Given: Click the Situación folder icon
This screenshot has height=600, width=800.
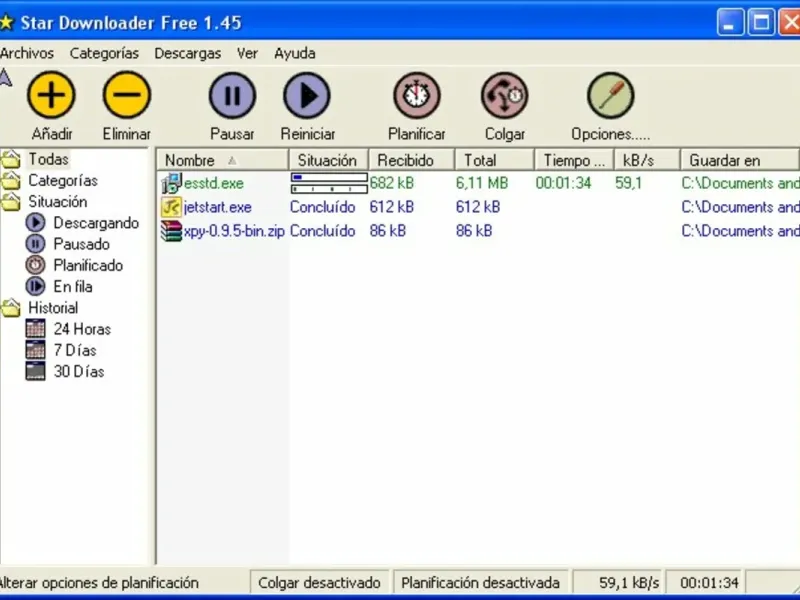Looking at the screenshot, I should [11, 202].
